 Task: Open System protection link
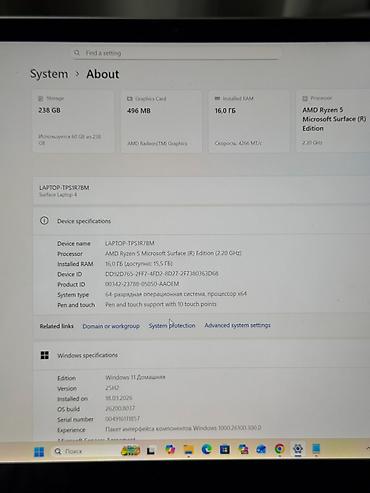coord(172,326)
